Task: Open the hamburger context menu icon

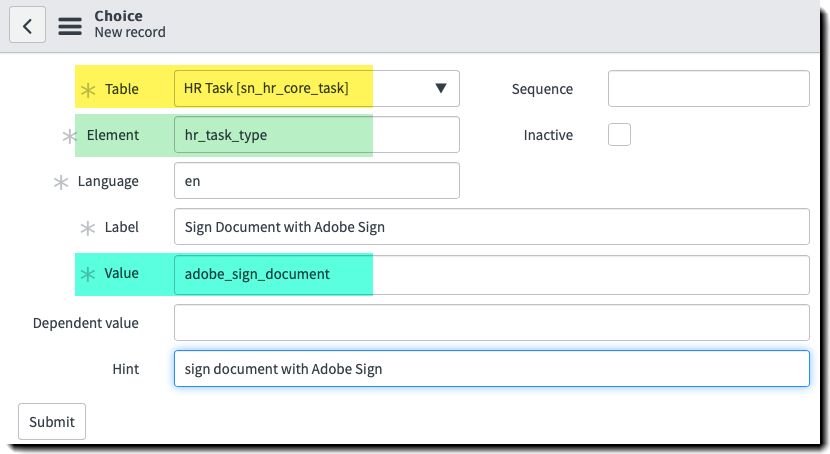Action: 70,26
